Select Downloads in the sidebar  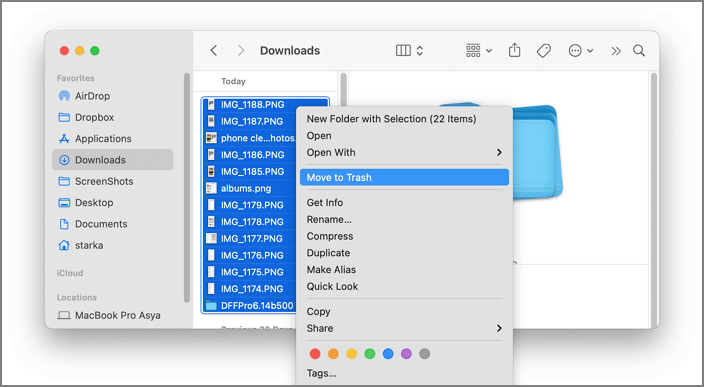pyautogui.click(x=112, y=160)
